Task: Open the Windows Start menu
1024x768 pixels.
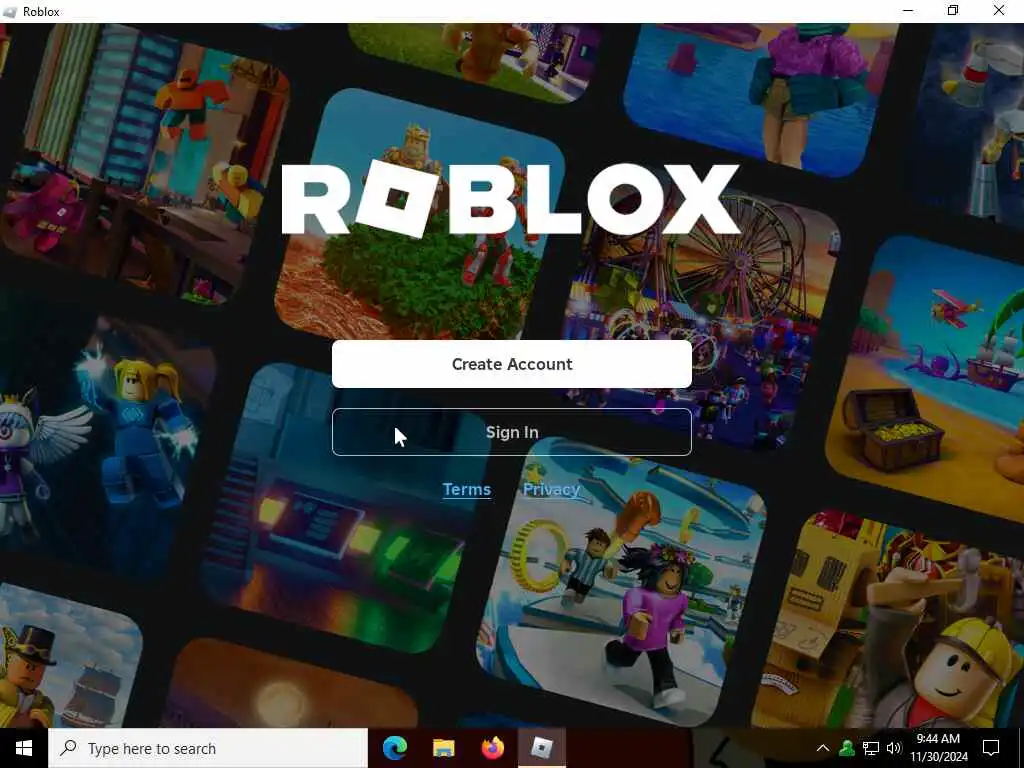Action: coord(24,748)
